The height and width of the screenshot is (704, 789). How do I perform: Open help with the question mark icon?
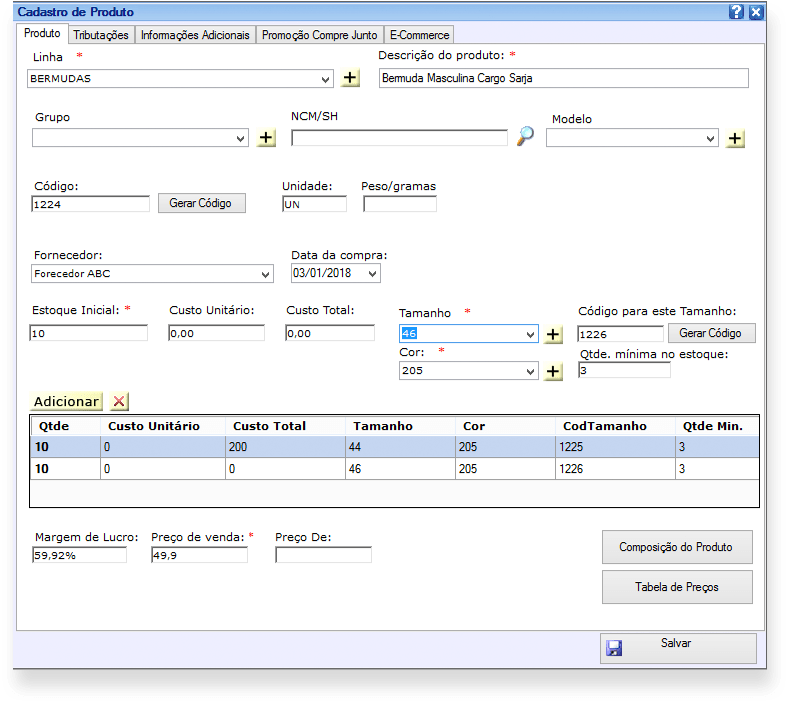tap(736, 12)
